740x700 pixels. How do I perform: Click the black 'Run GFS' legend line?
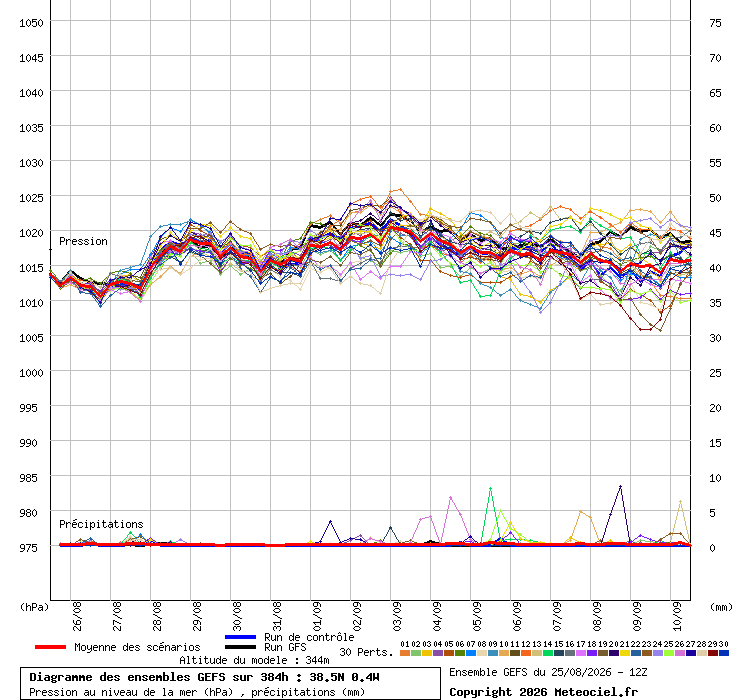click(x=241, y=647)
